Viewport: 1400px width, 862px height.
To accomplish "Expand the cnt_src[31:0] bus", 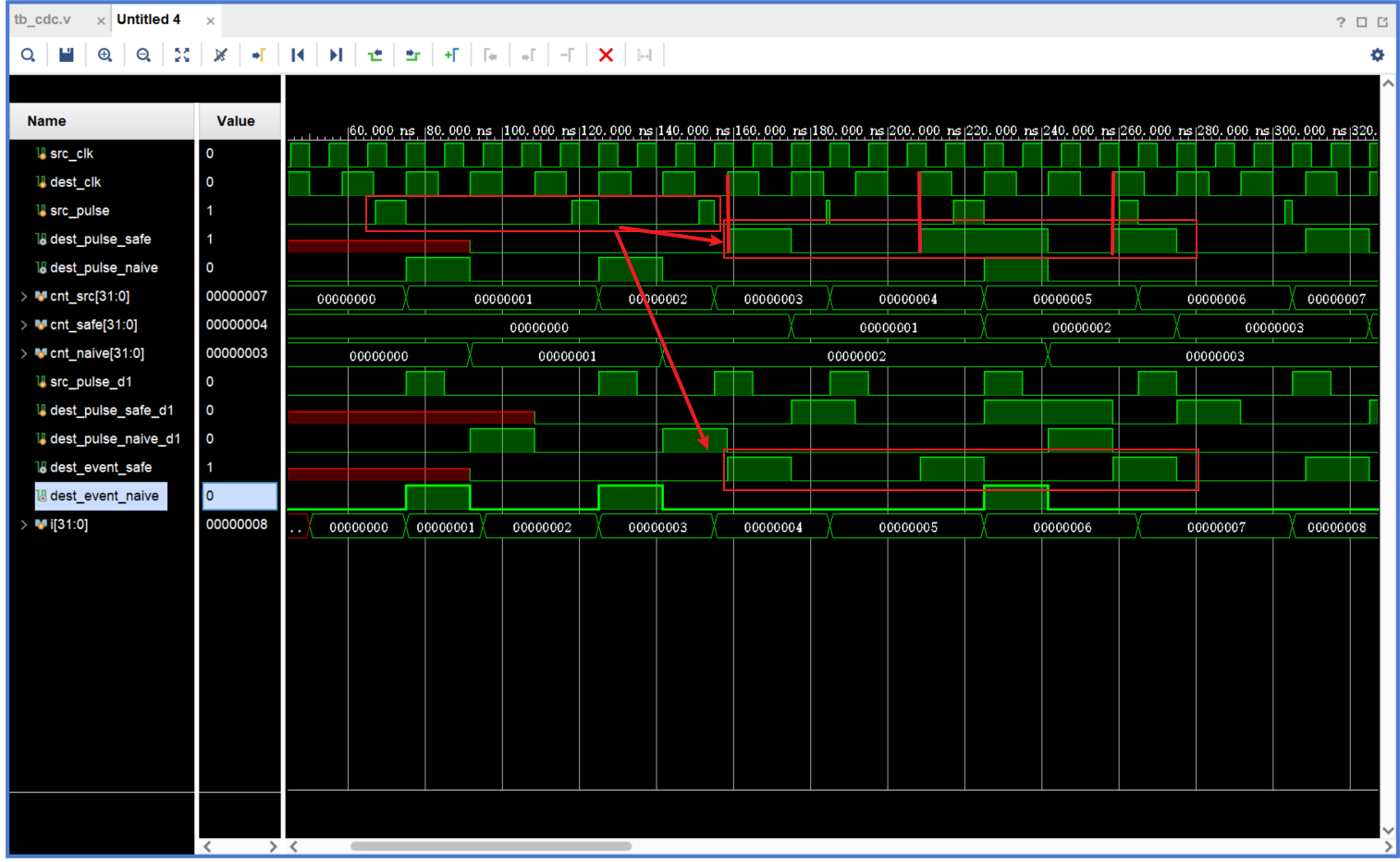I will [x=24, y=297].
